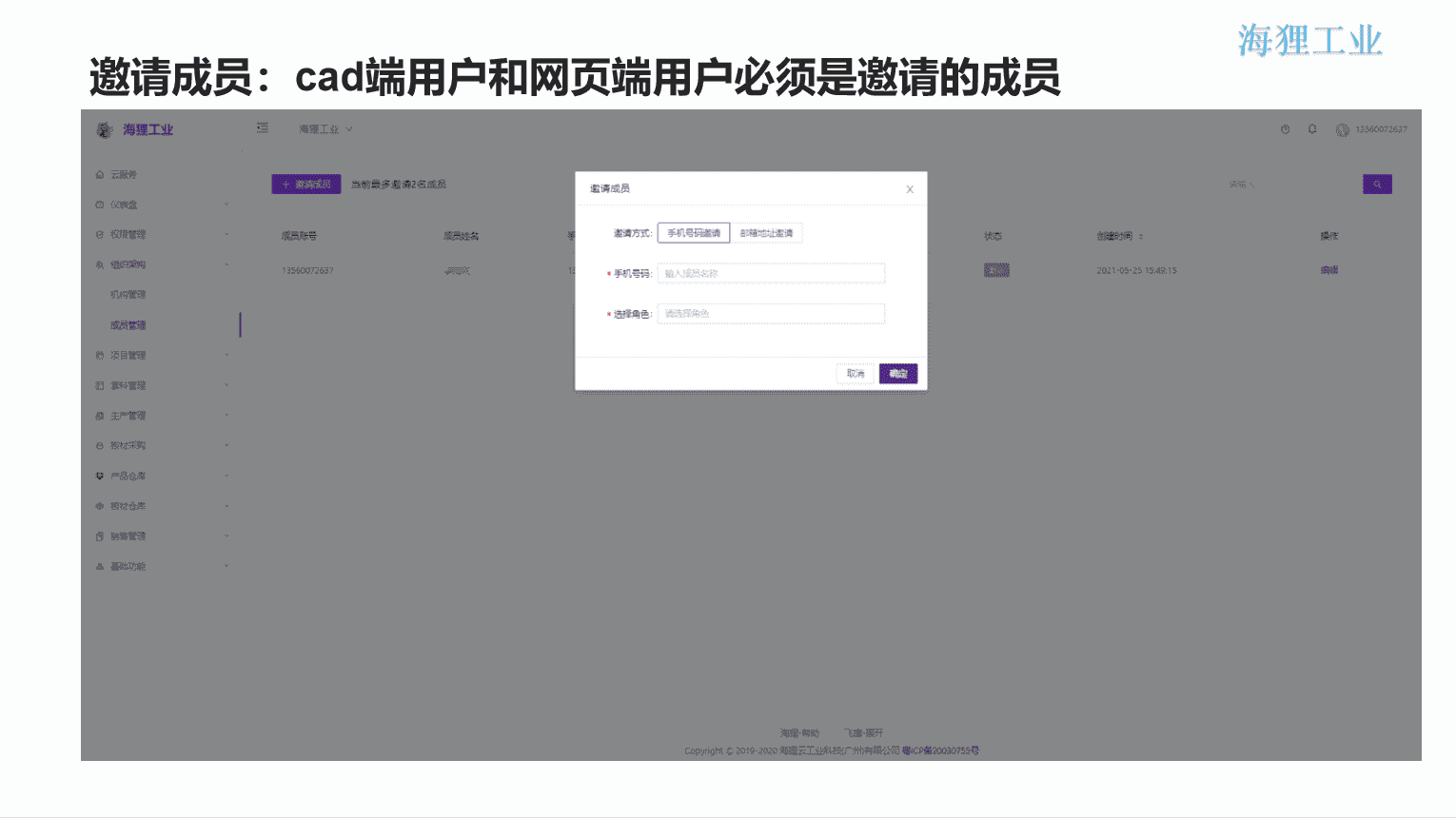This screenshot has height=818, width=1456.
Task: Click the help question-mark icon in header
Action: tap(1285, 129)
